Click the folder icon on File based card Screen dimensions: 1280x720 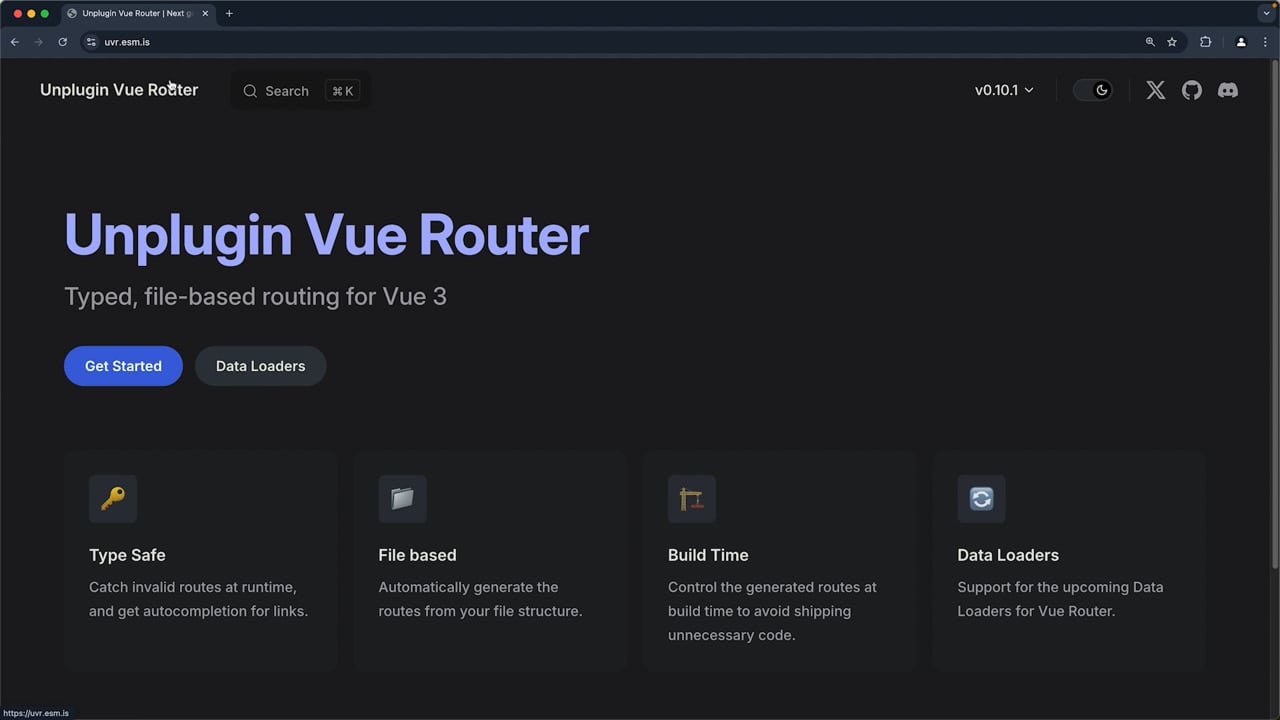[402, 499]
